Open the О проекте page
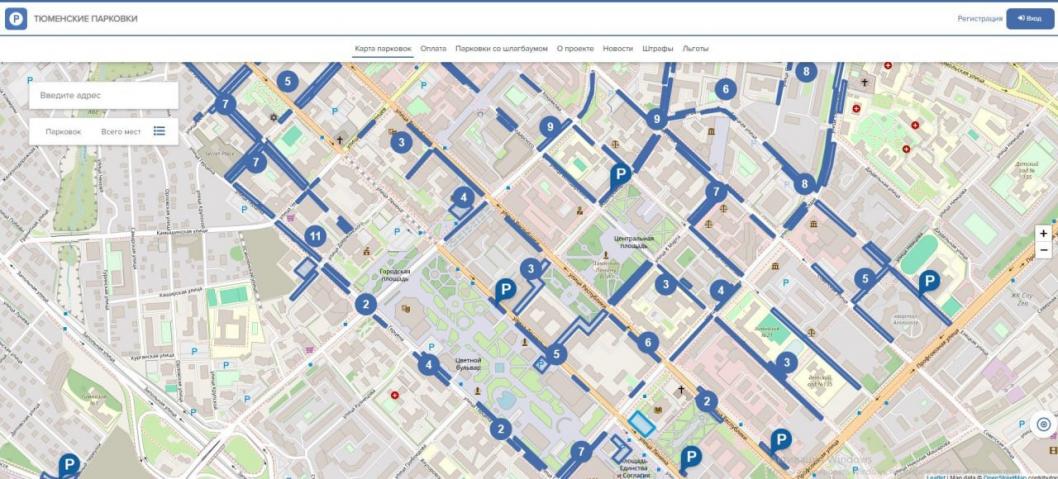1058x479 pixels. pos(575,48)
